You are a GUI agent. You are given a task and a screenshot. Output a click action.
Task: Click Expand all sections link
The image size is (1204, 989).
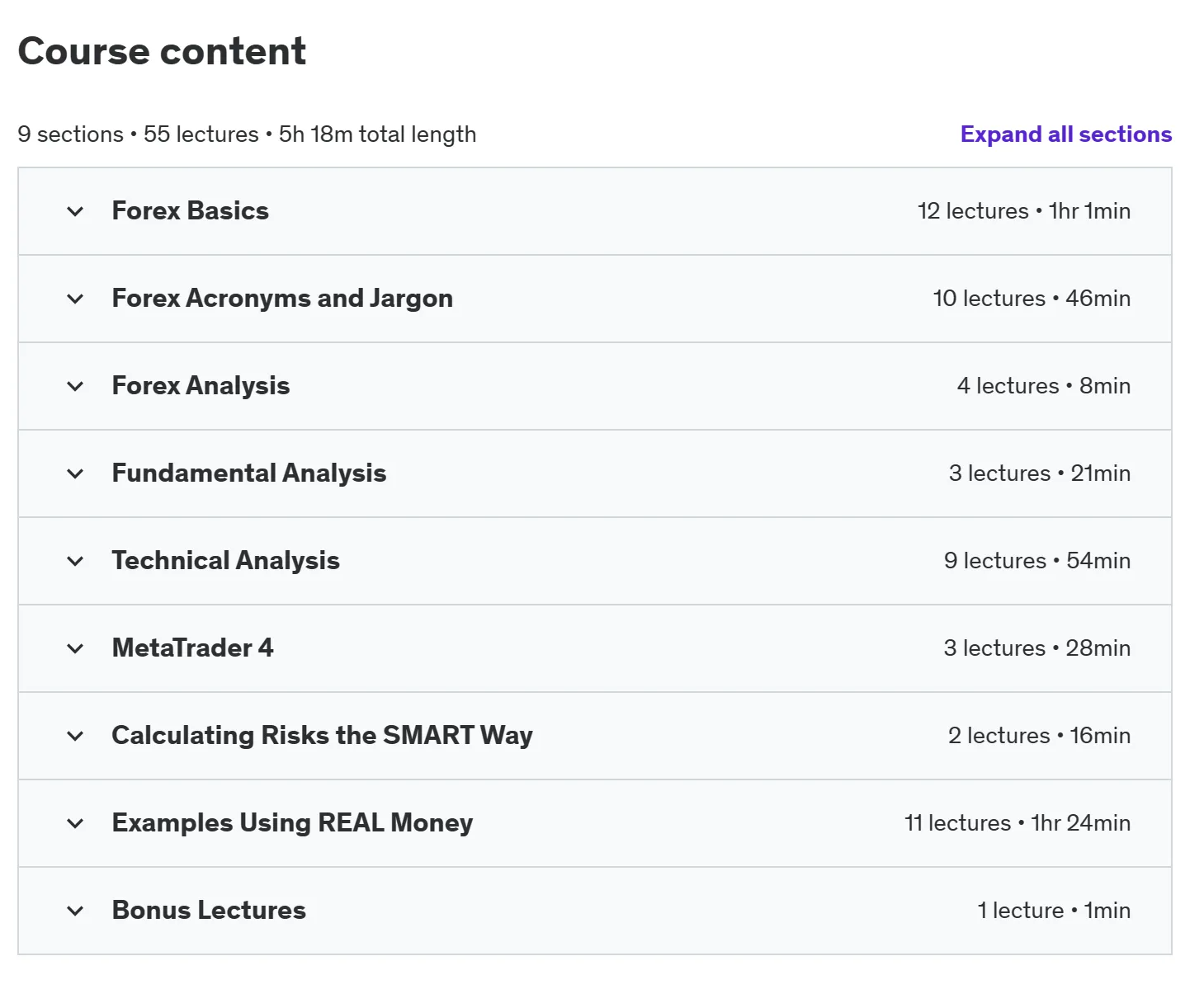coord(1066,134)
